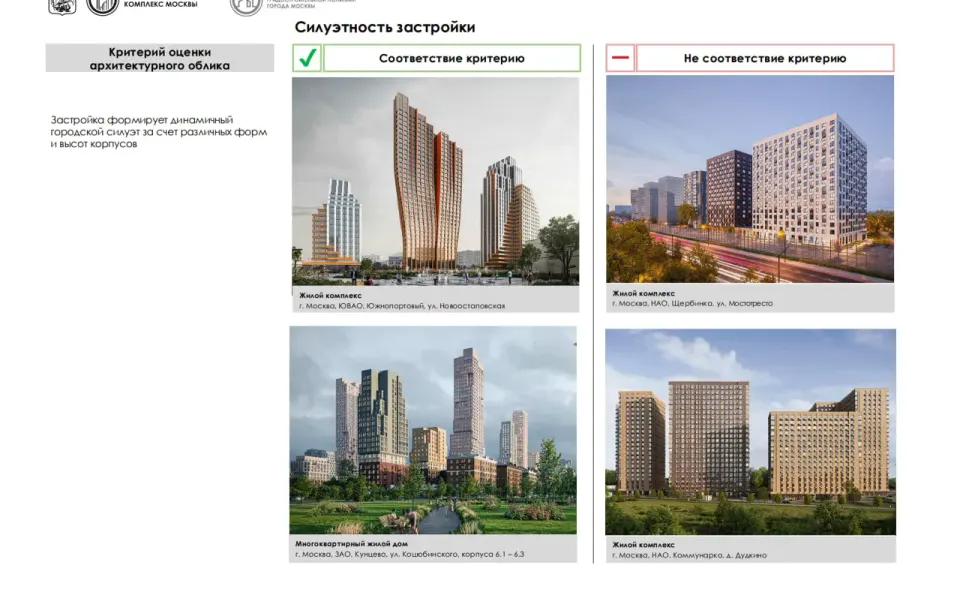The width and height of the screenshot is (960, 595).
Task: Click the 'Комплекс Москвы' logo text
Action: [160, 4]
